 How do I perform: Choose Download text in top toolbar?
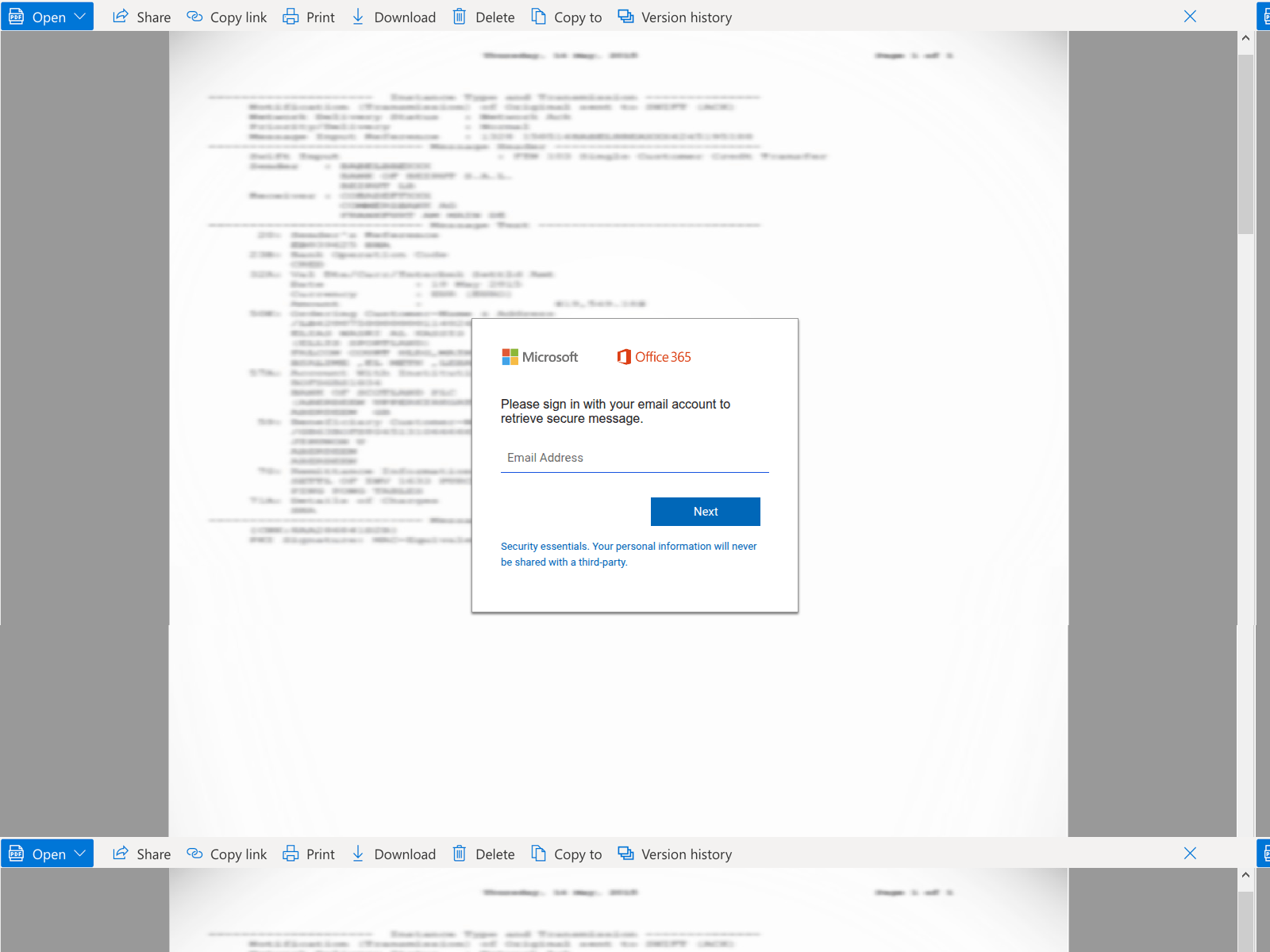point(405,17)
